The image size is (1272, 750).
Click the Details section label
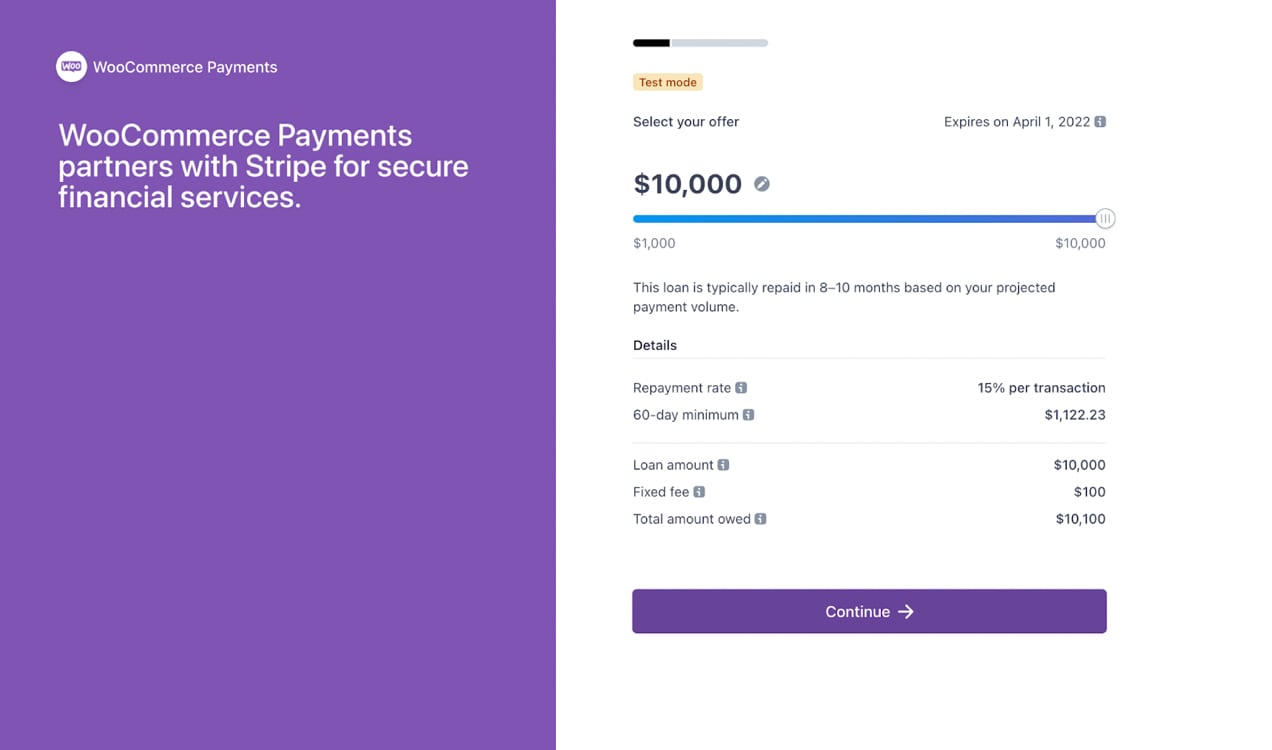[654, 345]
